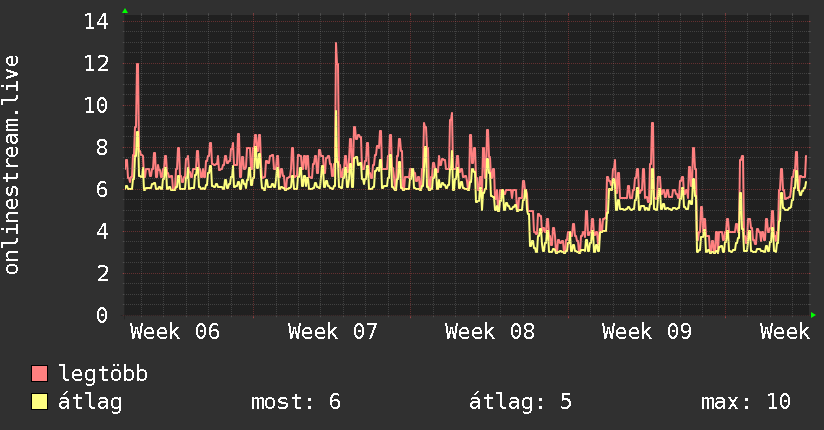
Task: Click the y-axis label 8
Action: tap(102, 148)
